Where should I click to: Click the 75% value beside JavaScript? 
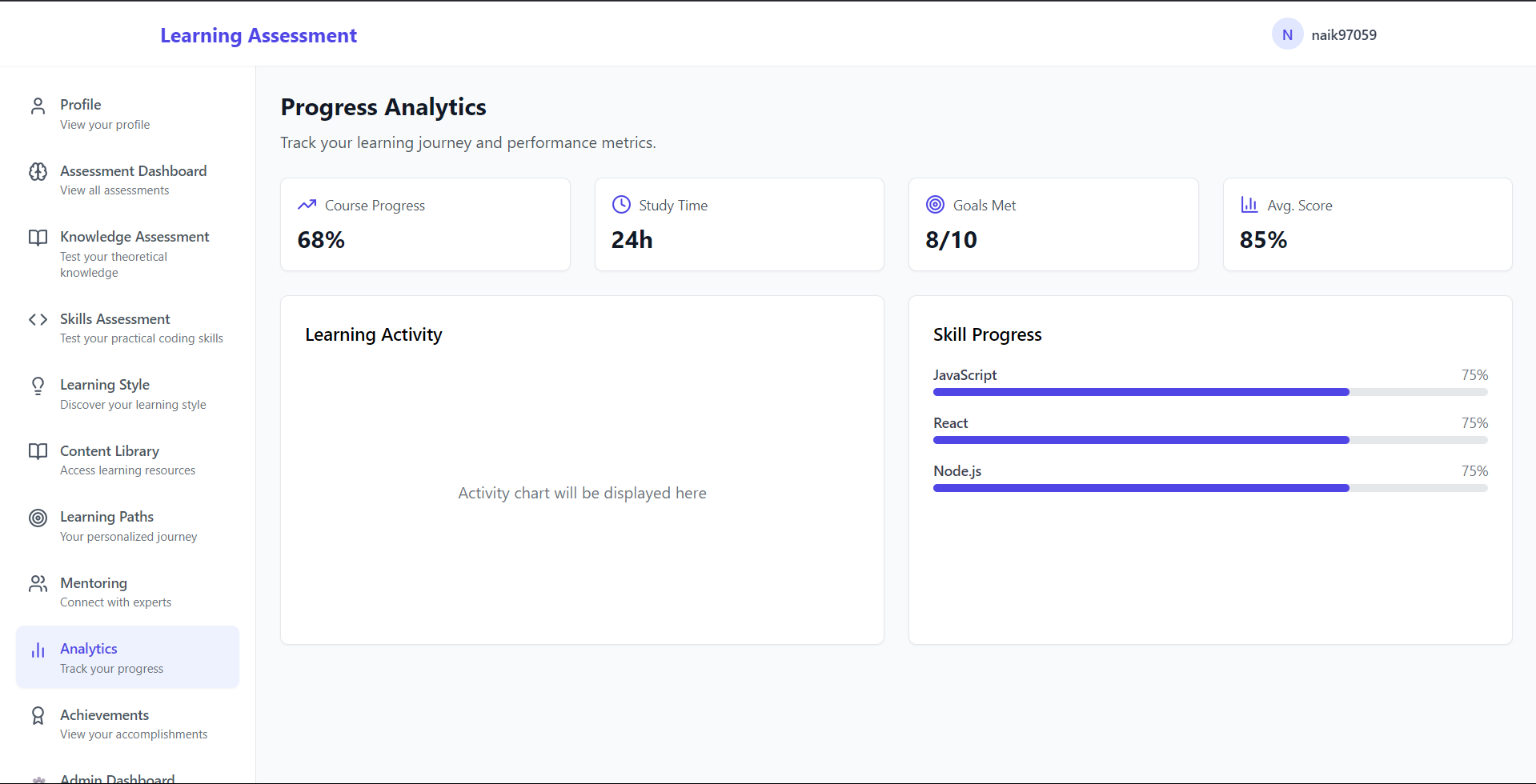pos(1474,375)
